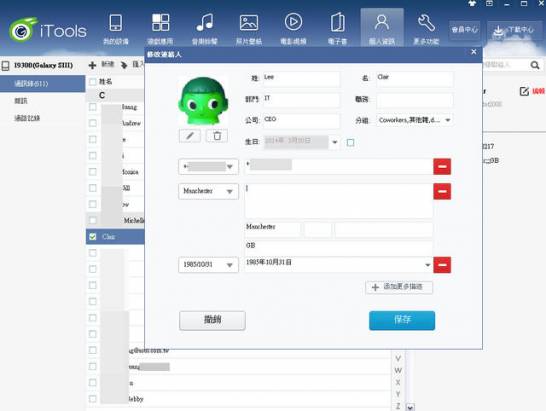This screenshot has width=546, height=411.
Task: Toggle the select-all checkbox in name header
Action: click(93, 82)
